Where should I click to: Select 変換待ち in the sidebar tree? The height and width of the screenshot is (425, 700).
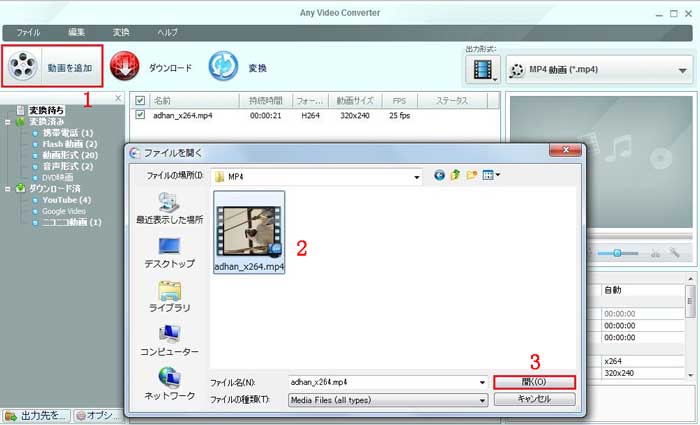point(46,110)
